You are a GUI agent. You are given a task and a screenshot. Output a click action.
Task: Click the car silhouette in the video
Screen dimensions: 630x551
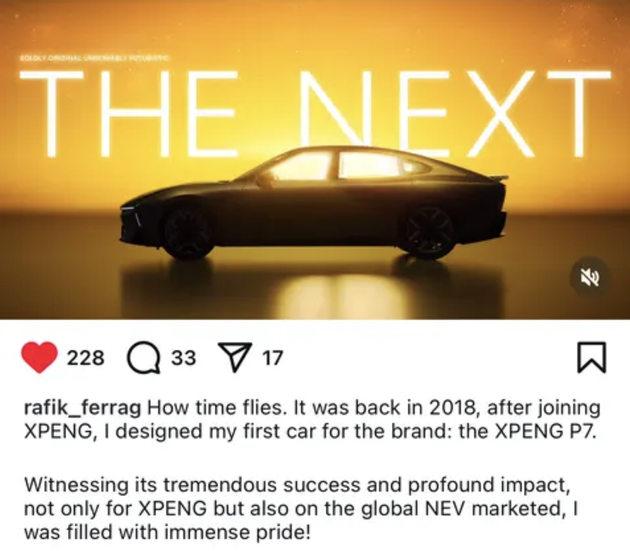coord(314,203)
